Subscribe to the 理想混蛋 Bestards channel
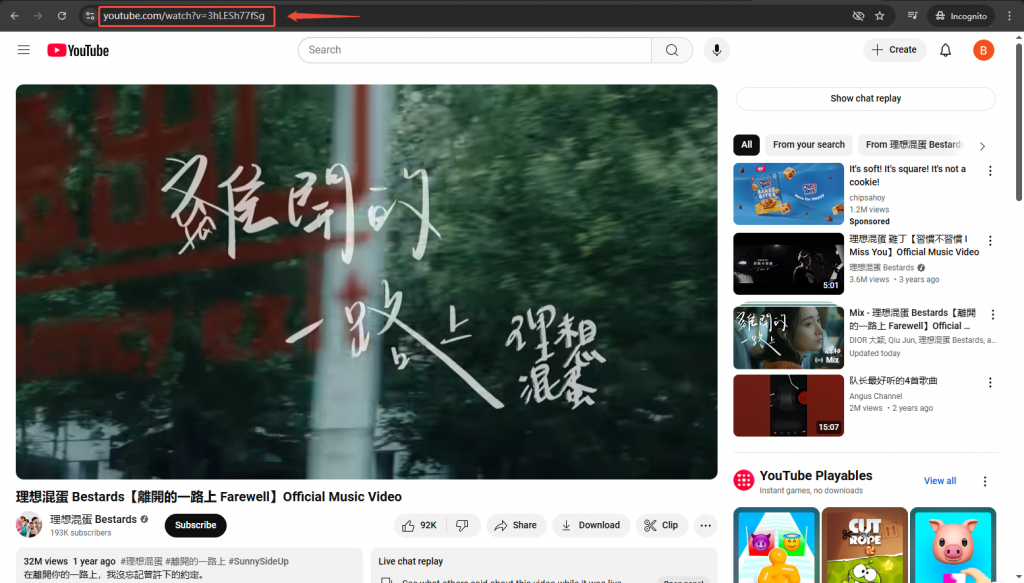Image resolution: width=1024 pixels, height=583 pixels. point(195,525)
